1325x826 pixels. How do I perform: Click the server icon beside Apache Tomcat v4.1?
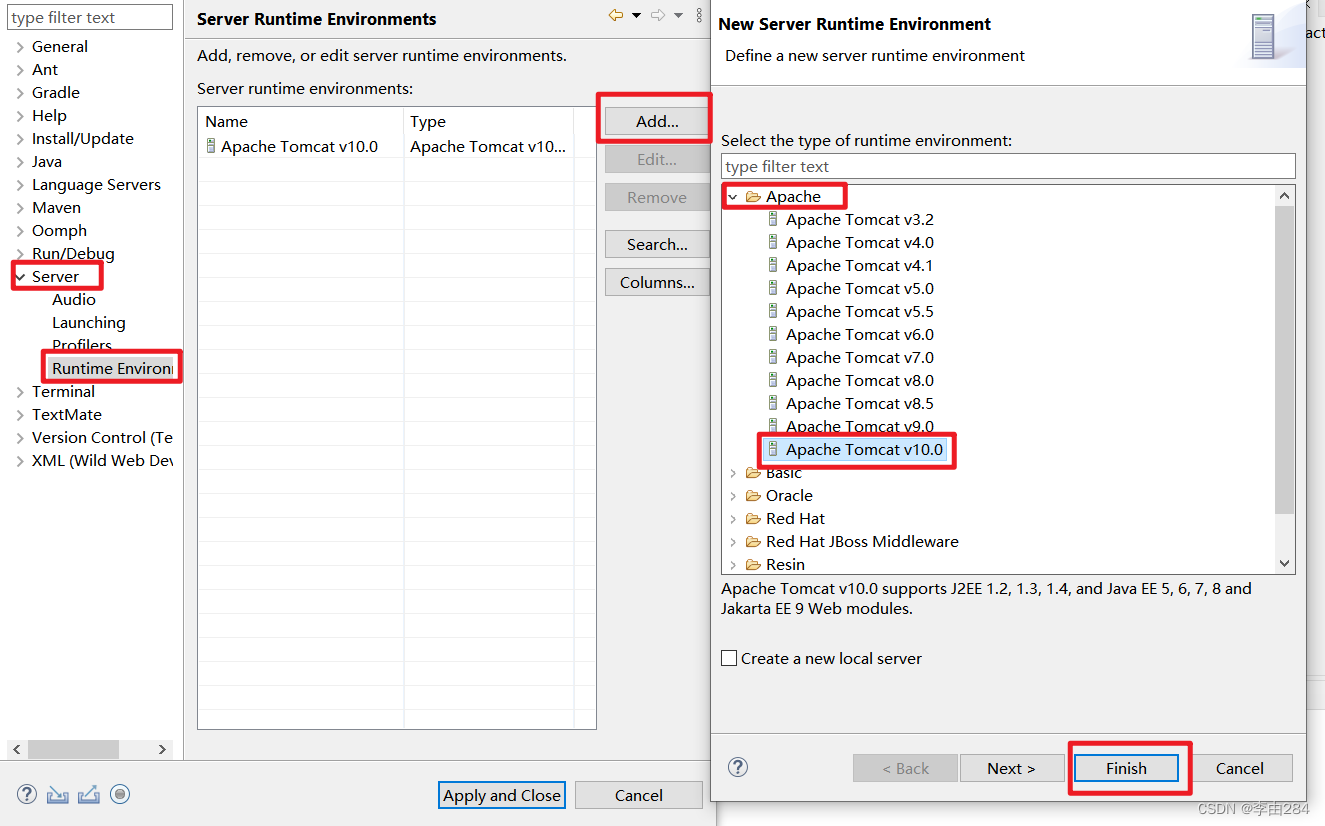(x=773, y=265)
